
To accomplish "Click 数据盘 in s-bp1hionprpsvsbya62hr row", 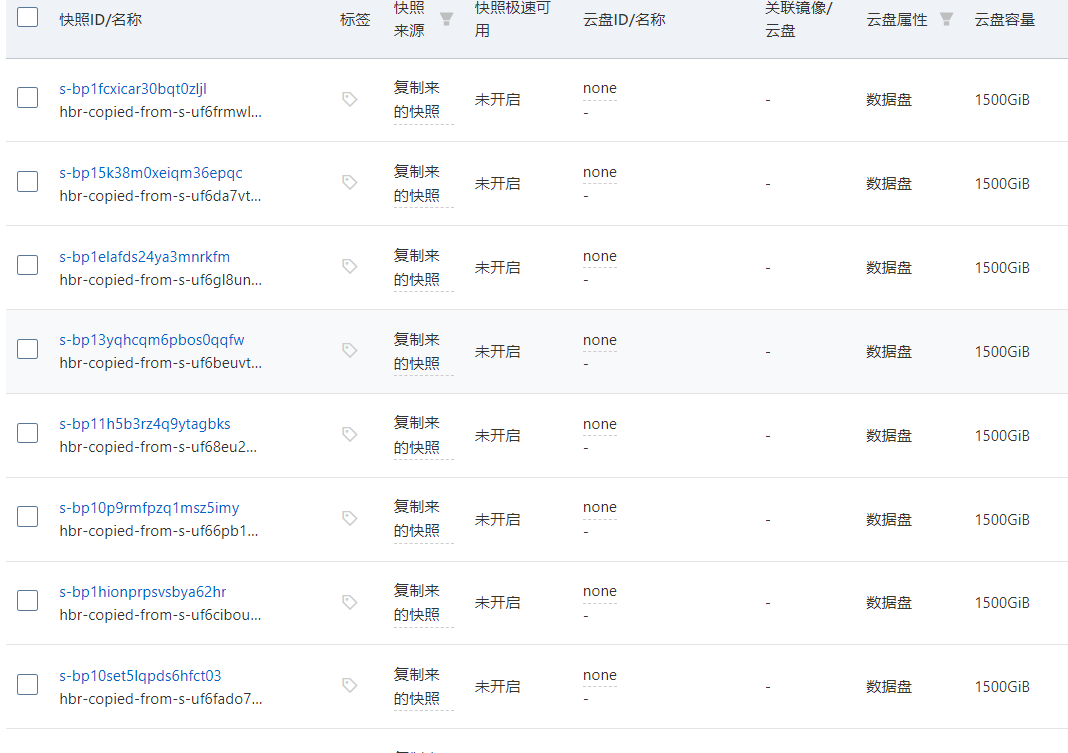I will tap(889, 603).
